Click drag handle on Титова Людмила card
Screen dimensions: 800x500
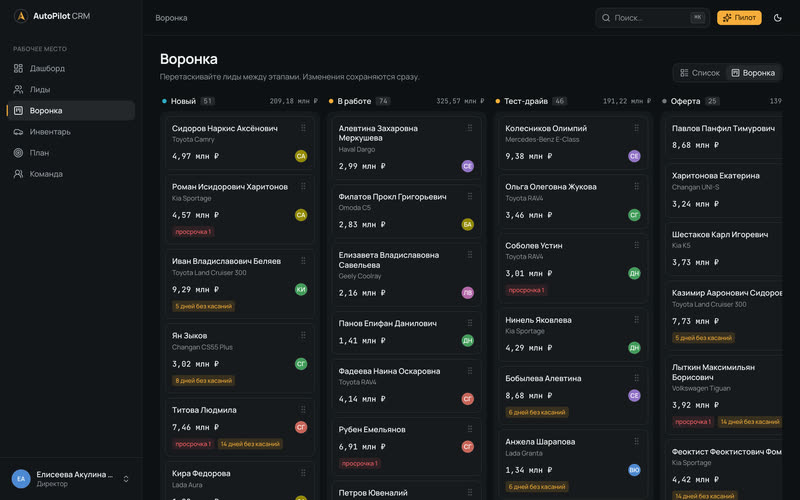303,410
